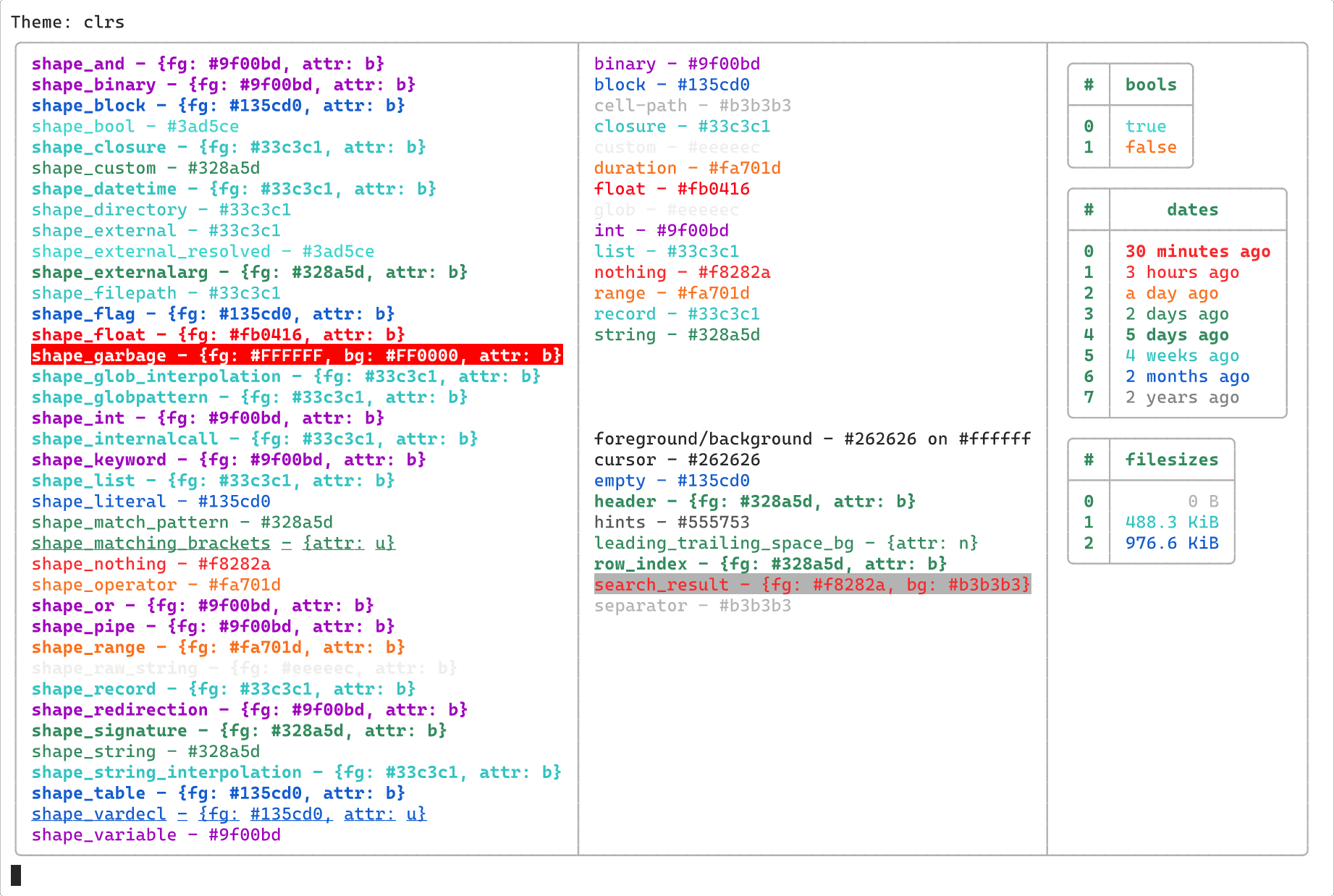Select the header fg #328a5d line
Screen dimensions: 1334x896
[x=755, y=502]
